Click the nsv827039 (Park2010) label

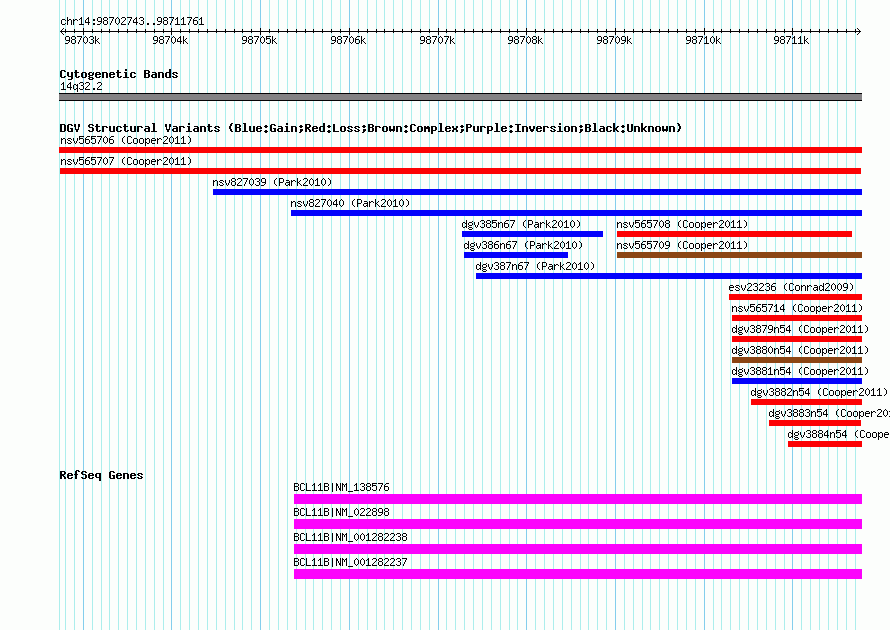tap(272, 182)
